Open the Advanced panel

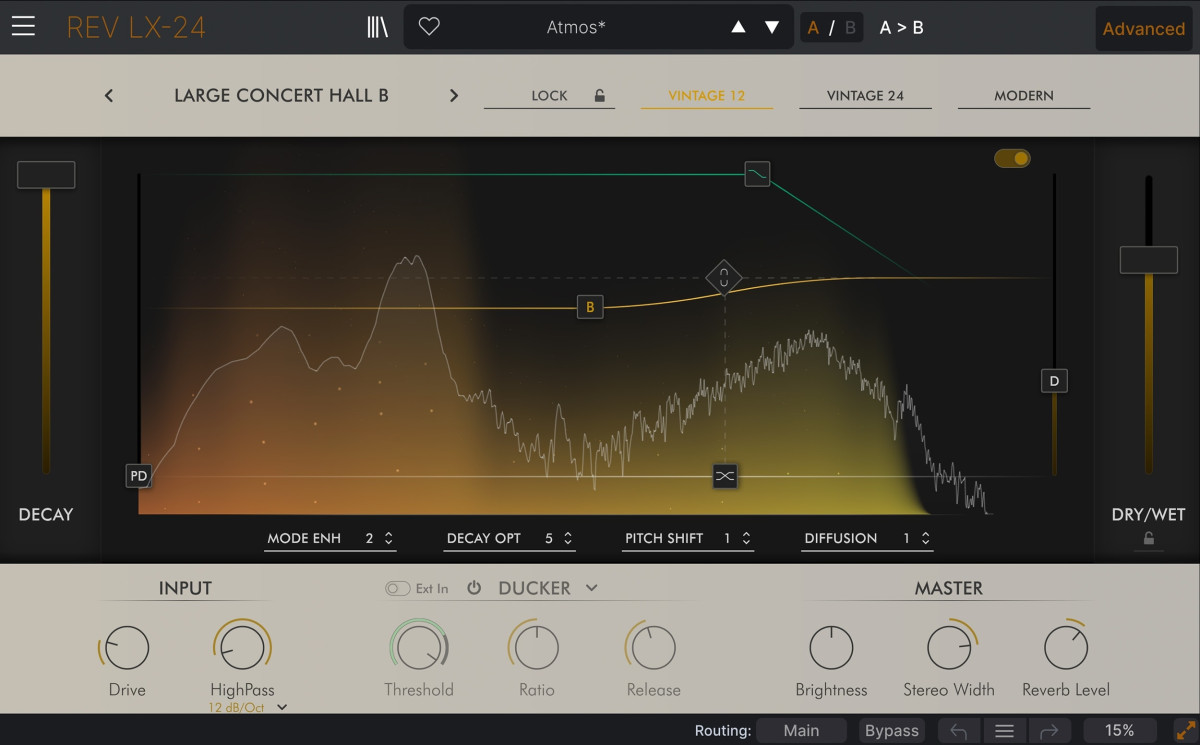[1143, 29]
